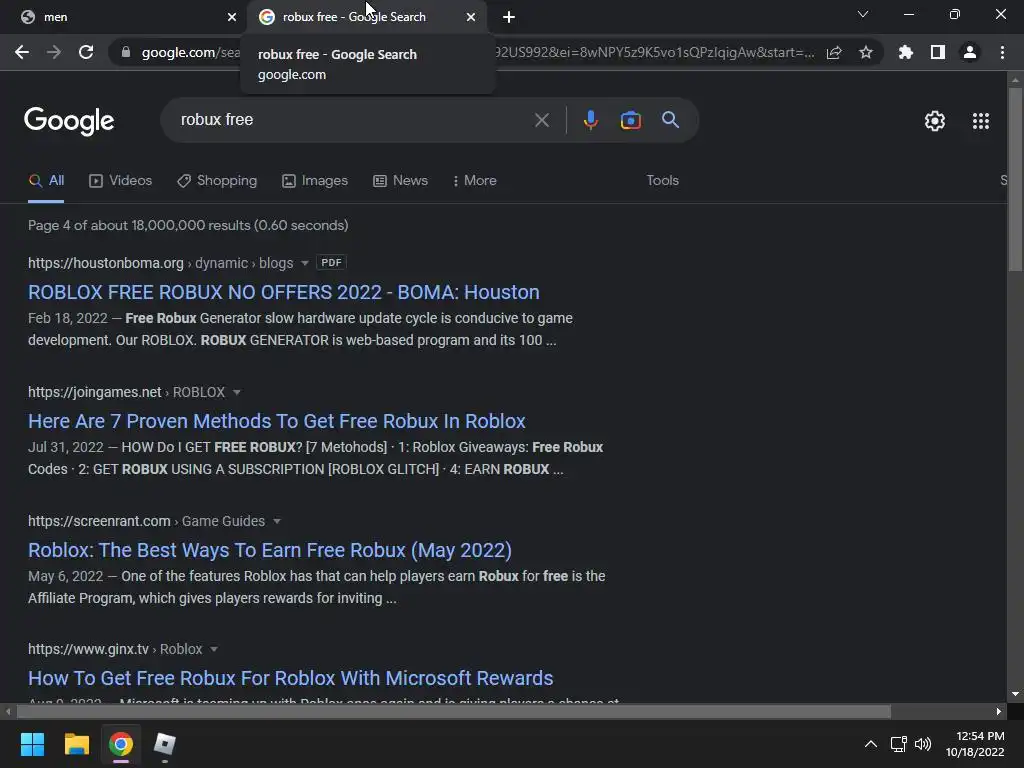Open the tab search chevron

(x=863, y=14)
